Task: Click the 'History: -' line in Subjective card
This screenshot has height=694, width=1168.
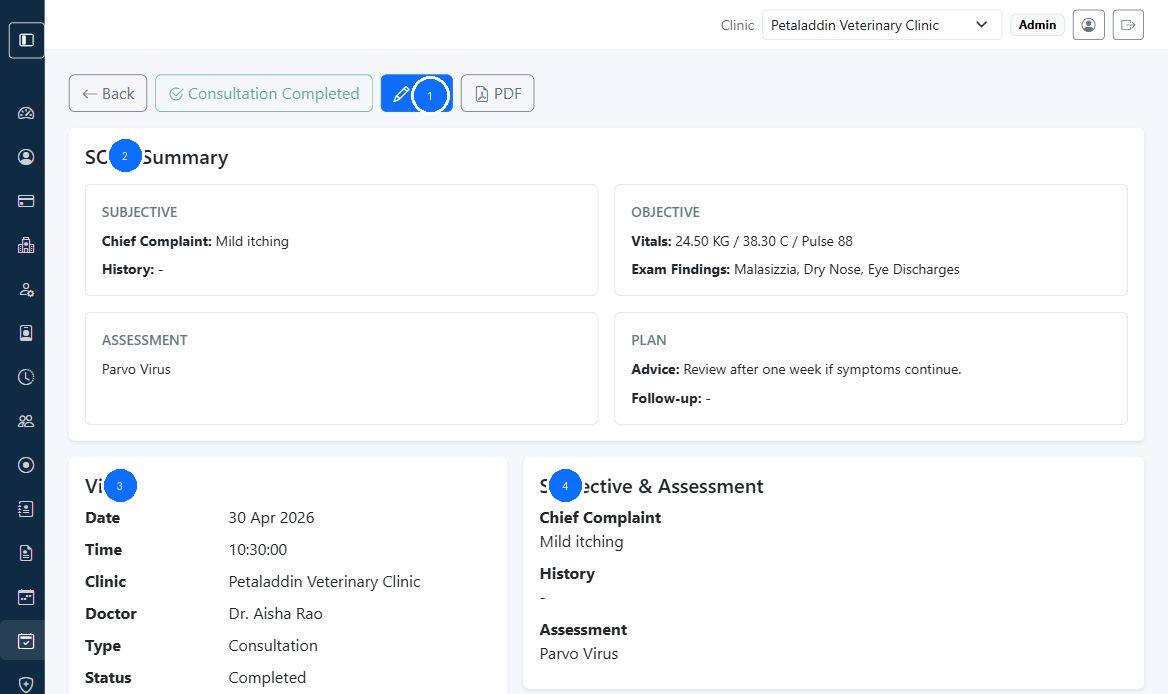Action: pyautogui.click(x=133, y=270)
